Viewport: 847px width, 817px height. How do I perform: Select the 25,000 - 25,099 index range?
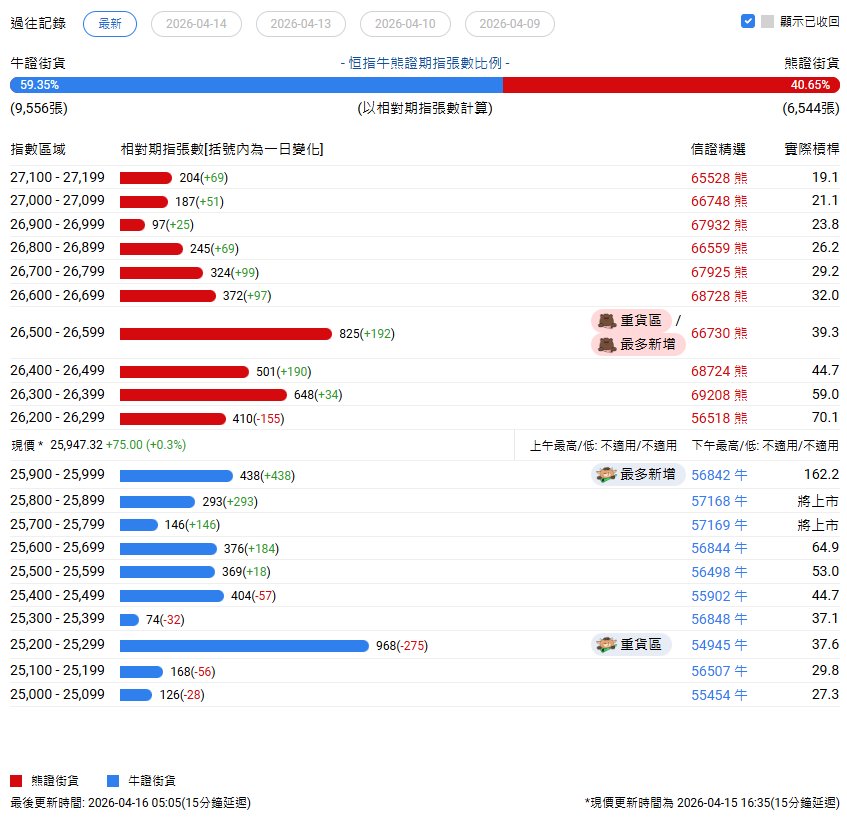tap(57, 694)
